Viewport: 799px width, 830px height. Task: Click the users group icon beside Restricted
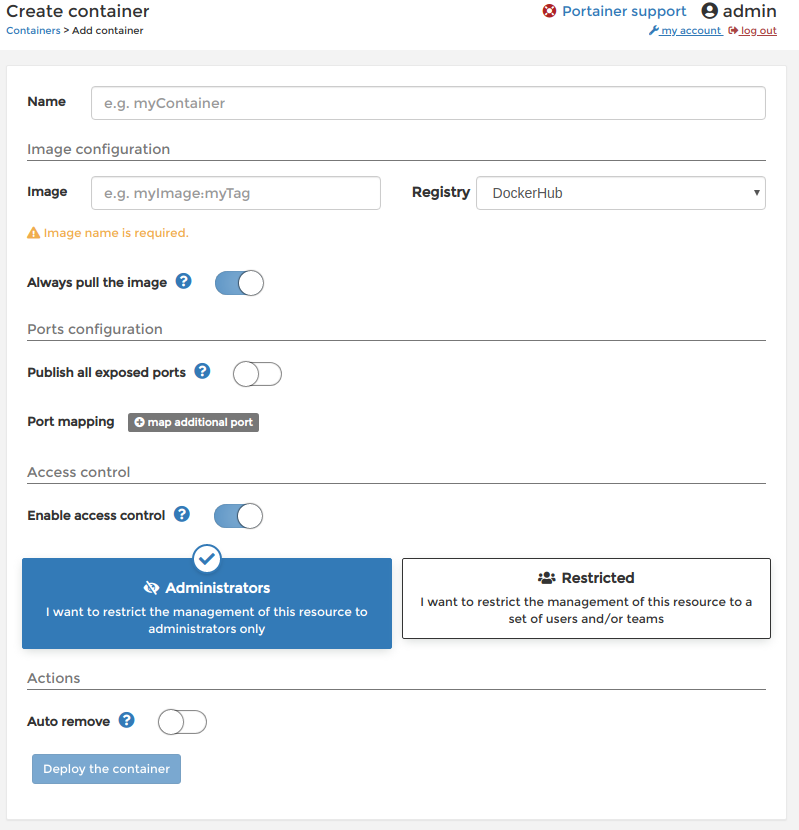coord(546,578)
